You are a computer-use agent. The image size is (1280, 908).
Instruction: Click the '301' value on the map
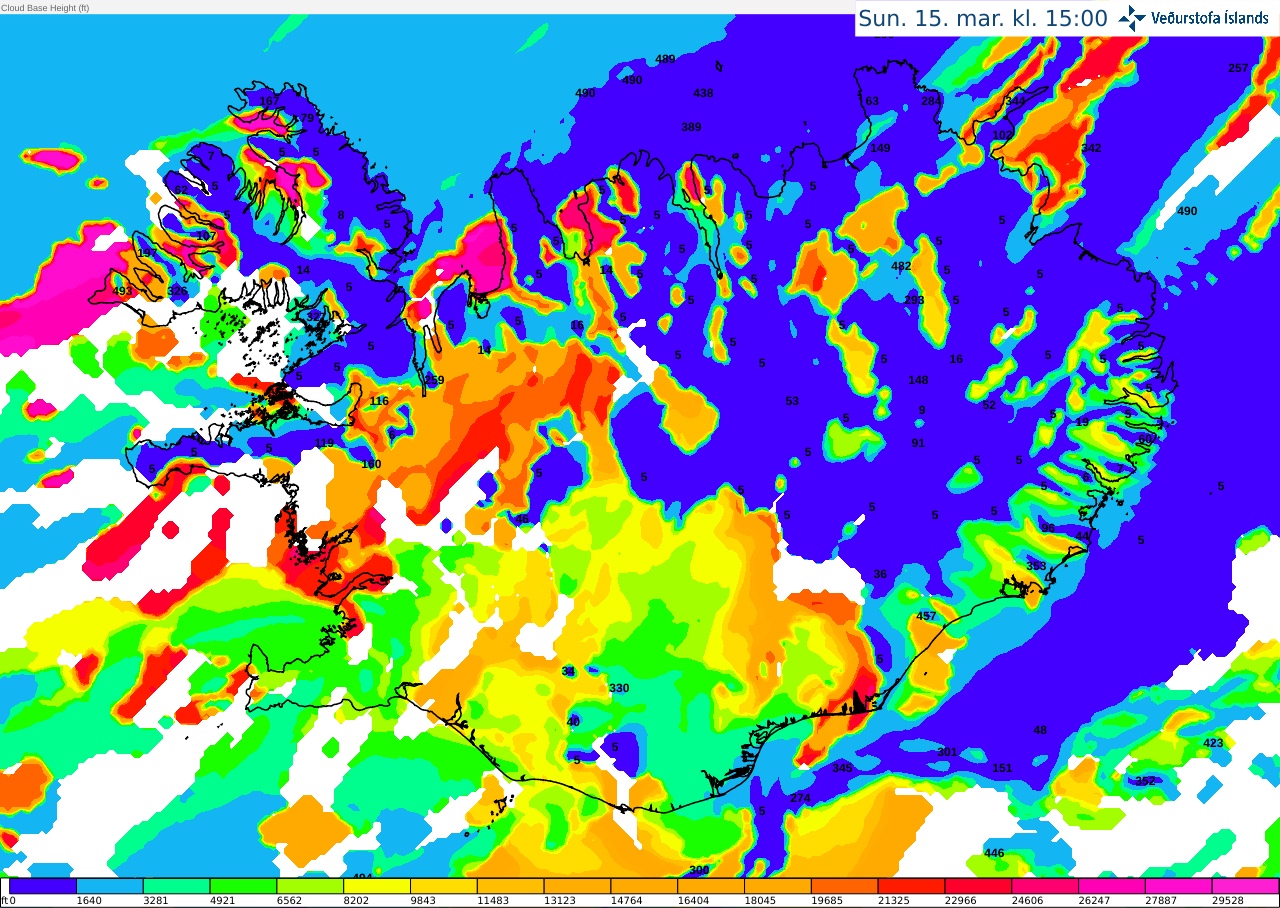(x=947, y=752)
